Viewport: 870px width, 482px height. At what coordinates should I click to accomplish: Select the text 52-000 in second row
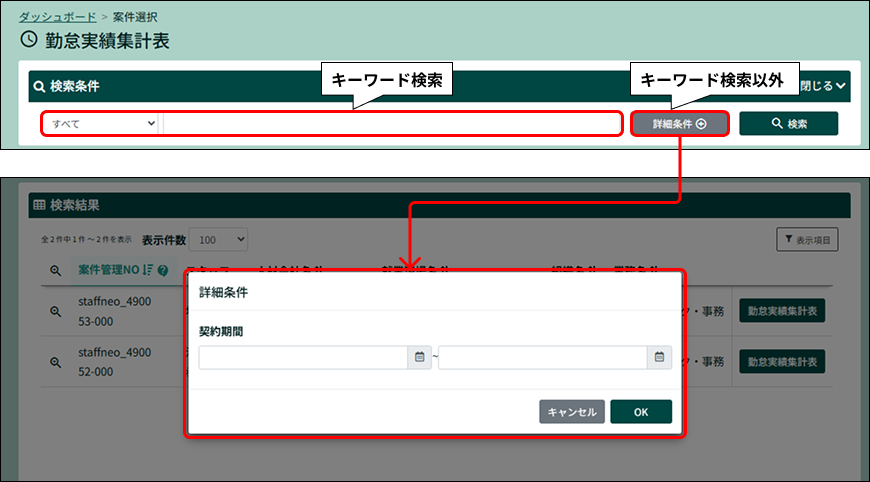coord(95,372)
